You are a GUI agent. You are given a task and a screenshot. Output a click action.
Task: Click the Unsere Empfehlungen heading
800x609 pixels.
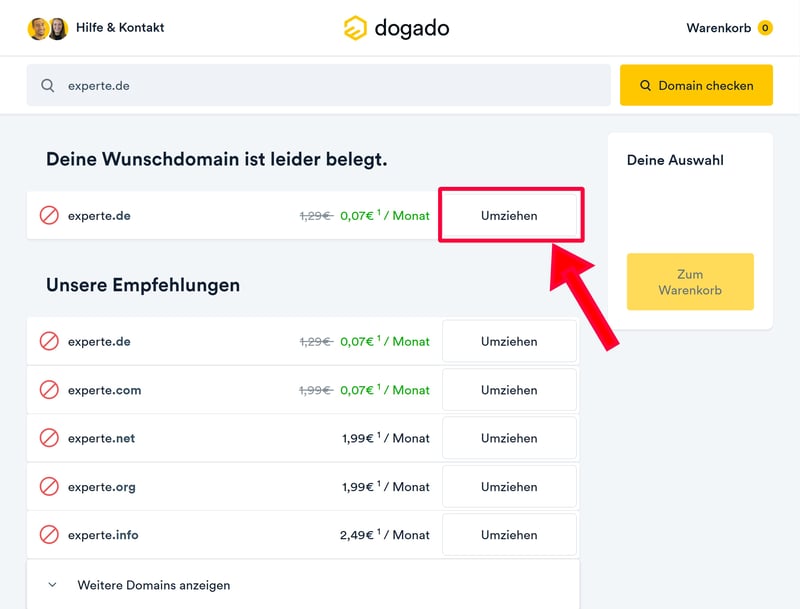(x=143, y=285)
